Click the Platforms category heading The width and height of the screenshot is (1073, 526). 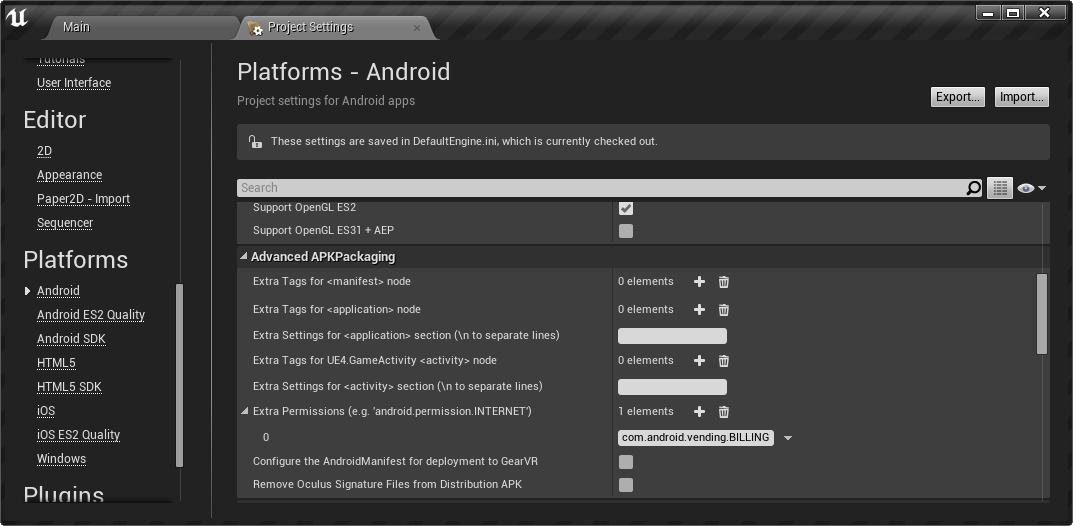click(76, 260)
